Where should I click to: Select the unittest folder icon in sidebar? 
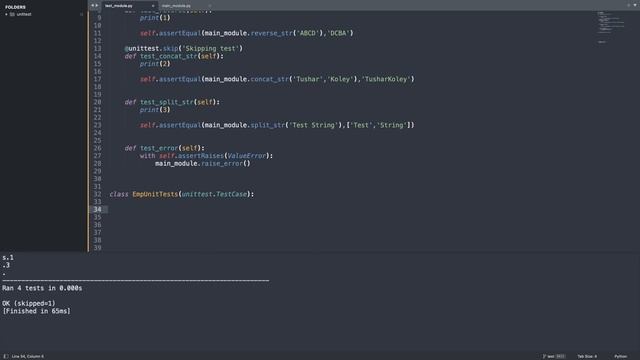[12, 14]
